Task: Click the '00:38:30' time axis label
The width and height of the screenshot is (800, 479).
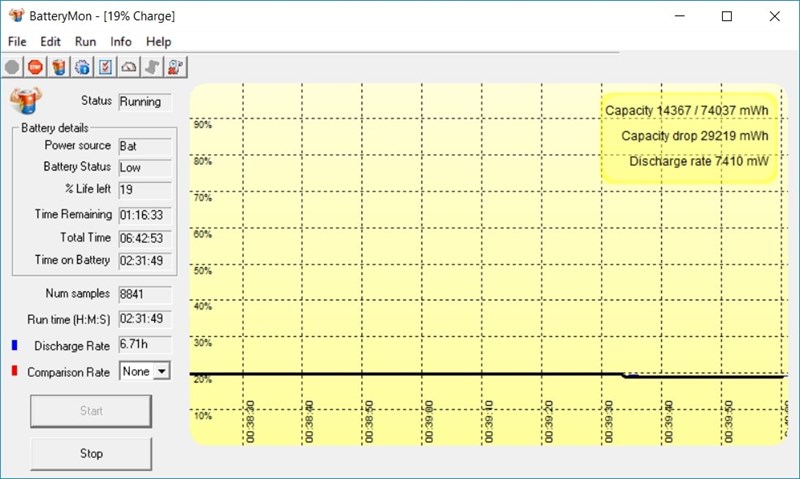Action: (250, 422)
